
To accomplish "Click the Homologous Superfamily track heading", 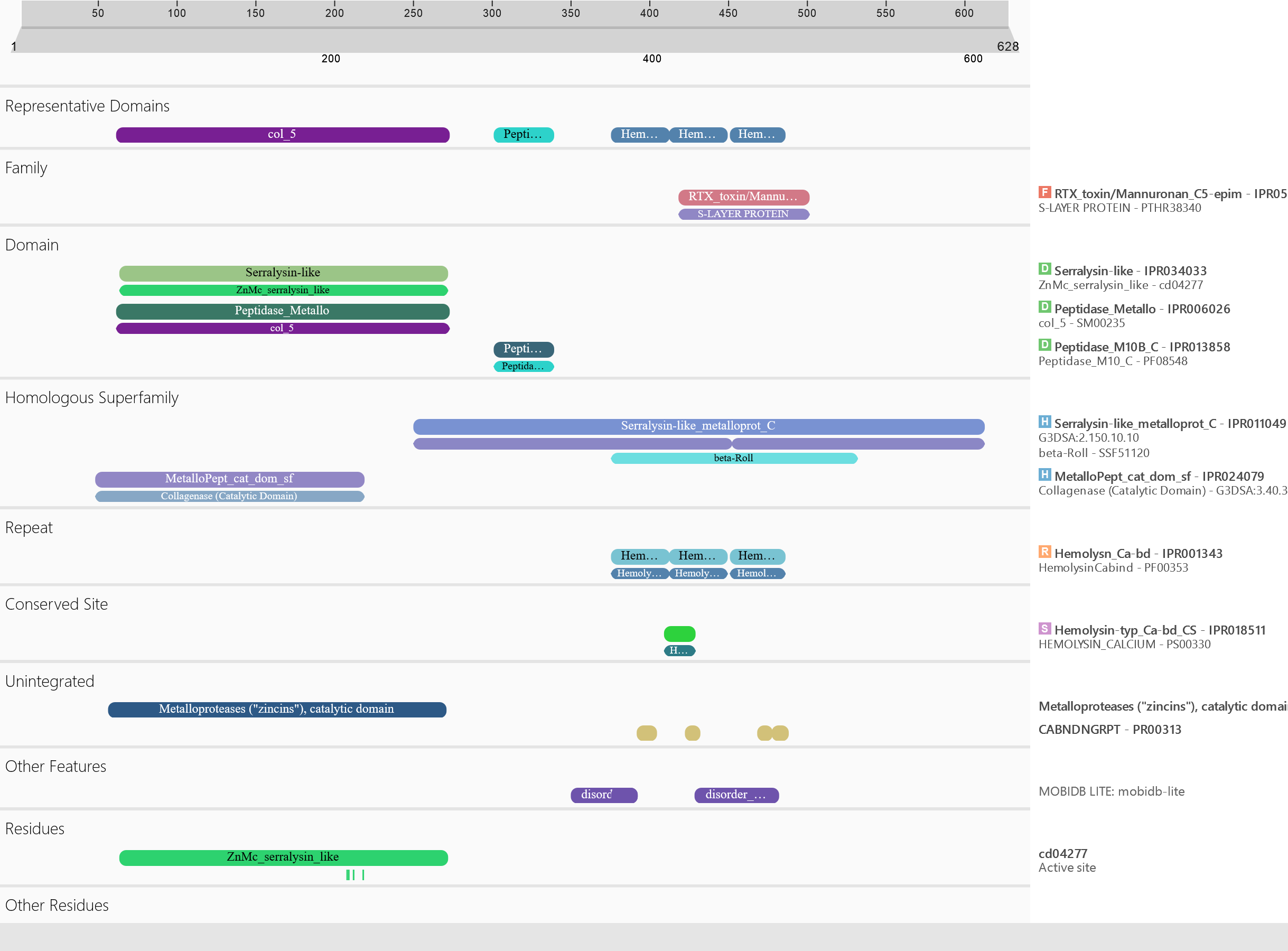I will tap(92, 398).
